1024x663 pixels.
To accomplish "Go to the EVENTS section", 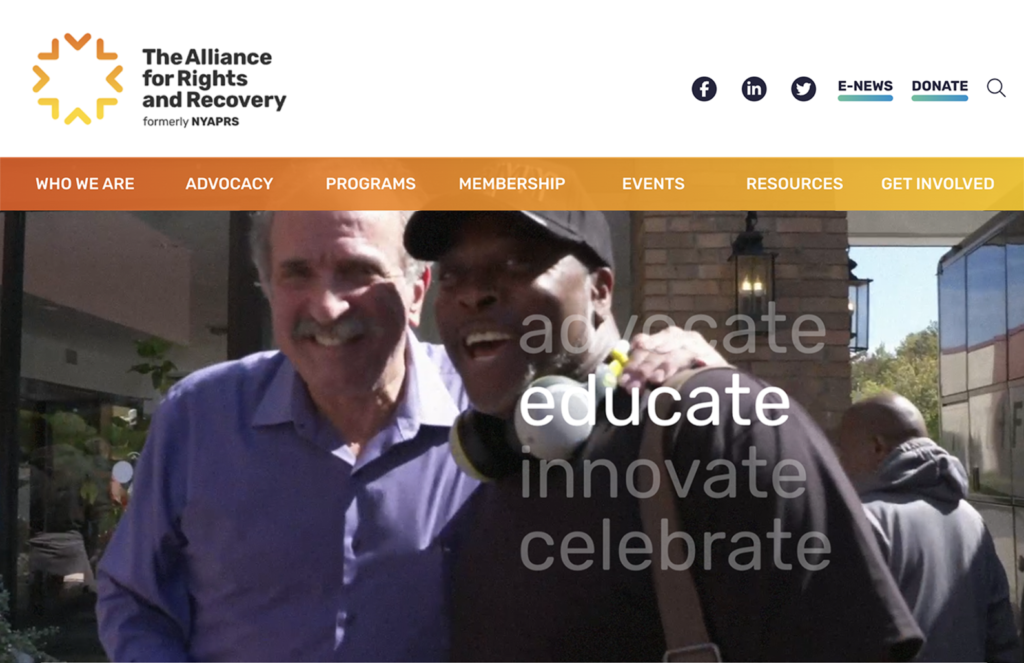I will coord(653,184).
